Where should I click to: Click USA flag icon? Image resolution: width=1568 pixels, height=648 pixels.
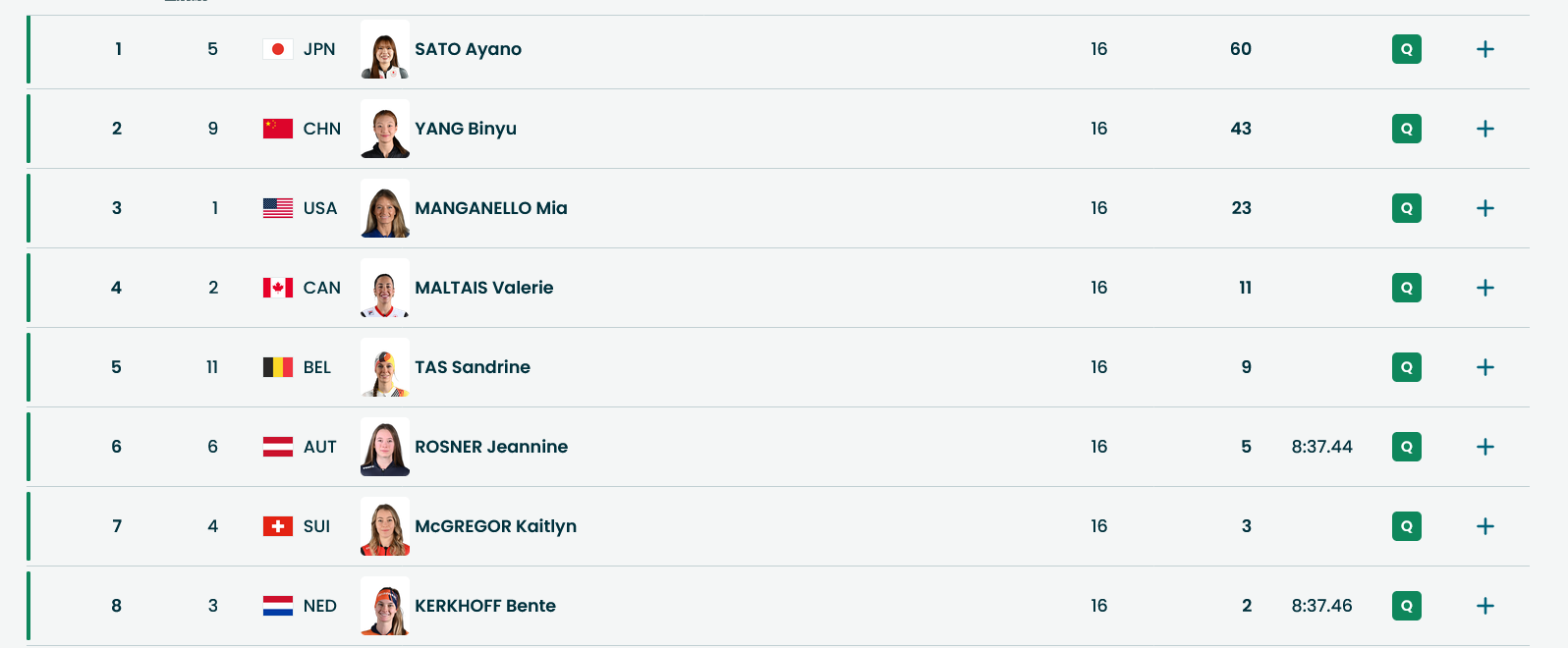pos(278,208)
